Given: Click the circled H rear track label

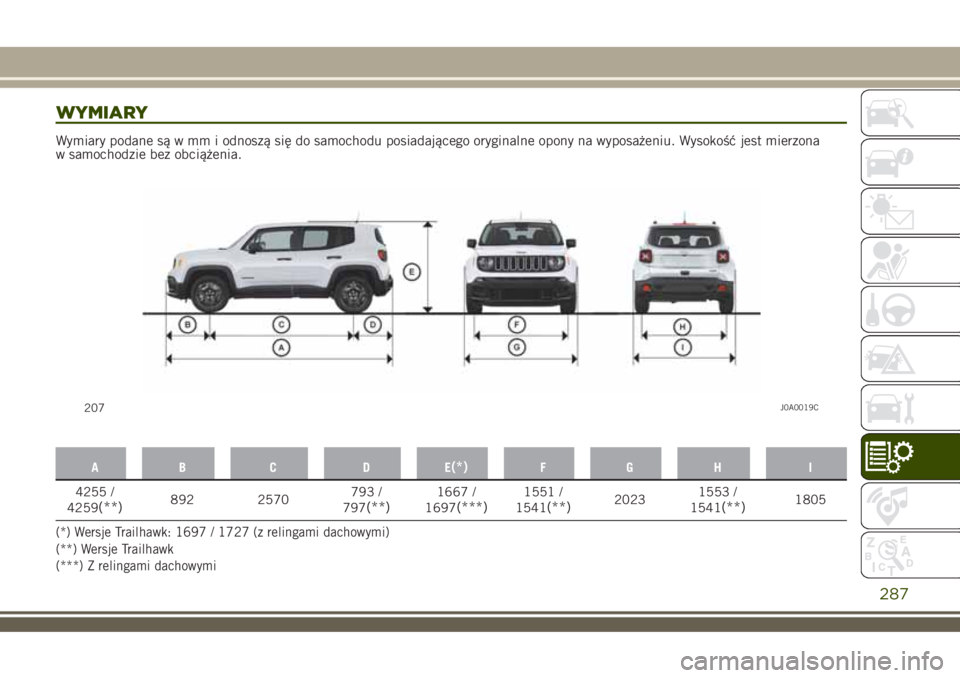Looking at the screenshot, I should (683, 326).
